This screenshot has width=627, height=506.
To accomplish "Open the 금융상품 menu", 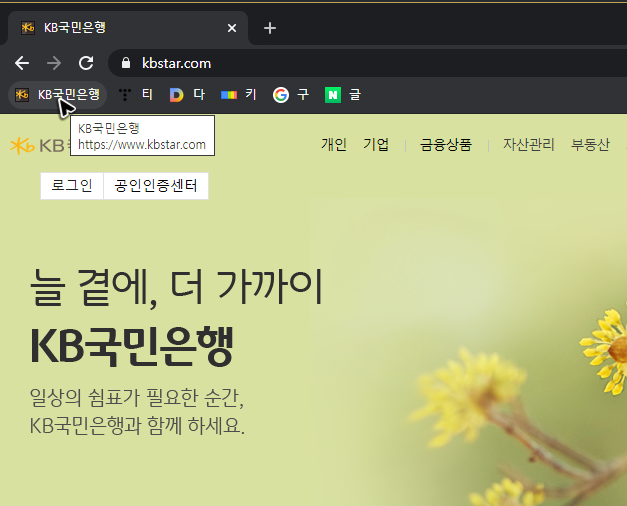I will click(446, 144).
